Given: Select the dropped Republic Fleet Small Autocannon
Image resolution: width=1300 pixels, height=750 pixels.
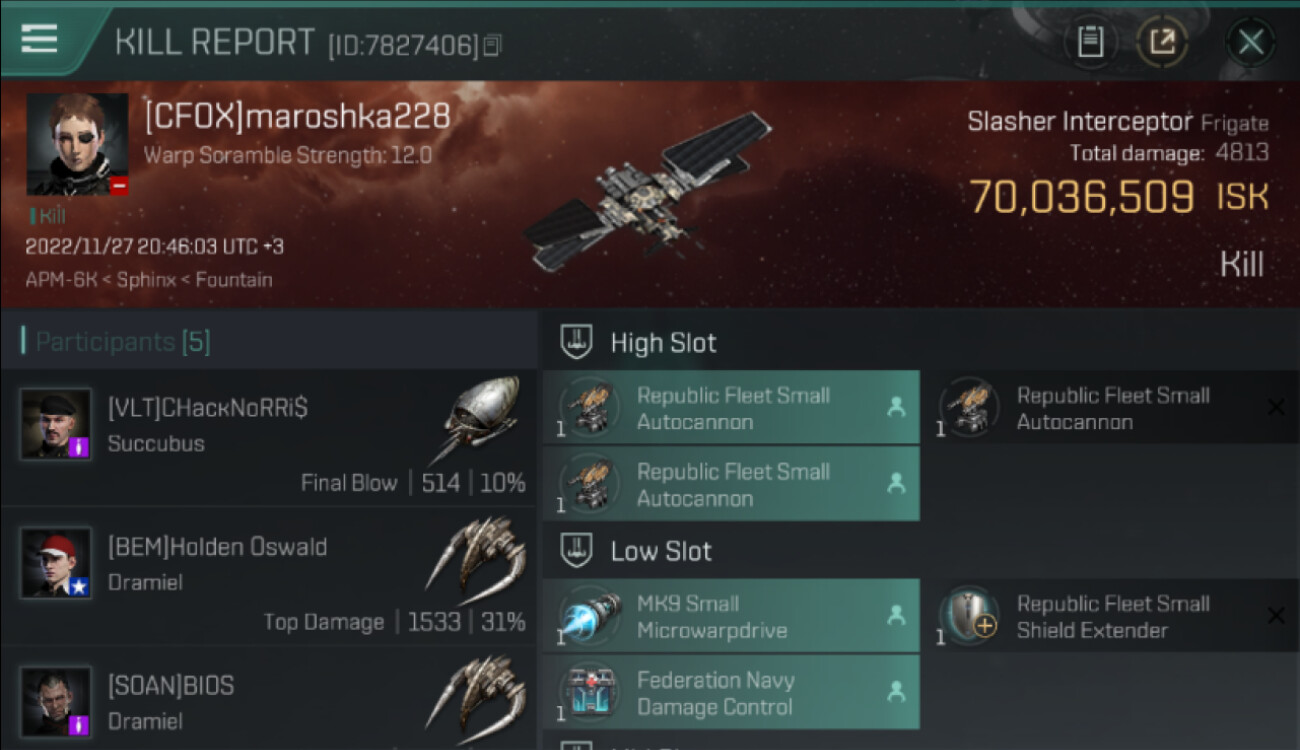Looking at the screenshot, I should [x=1110, y=408].
